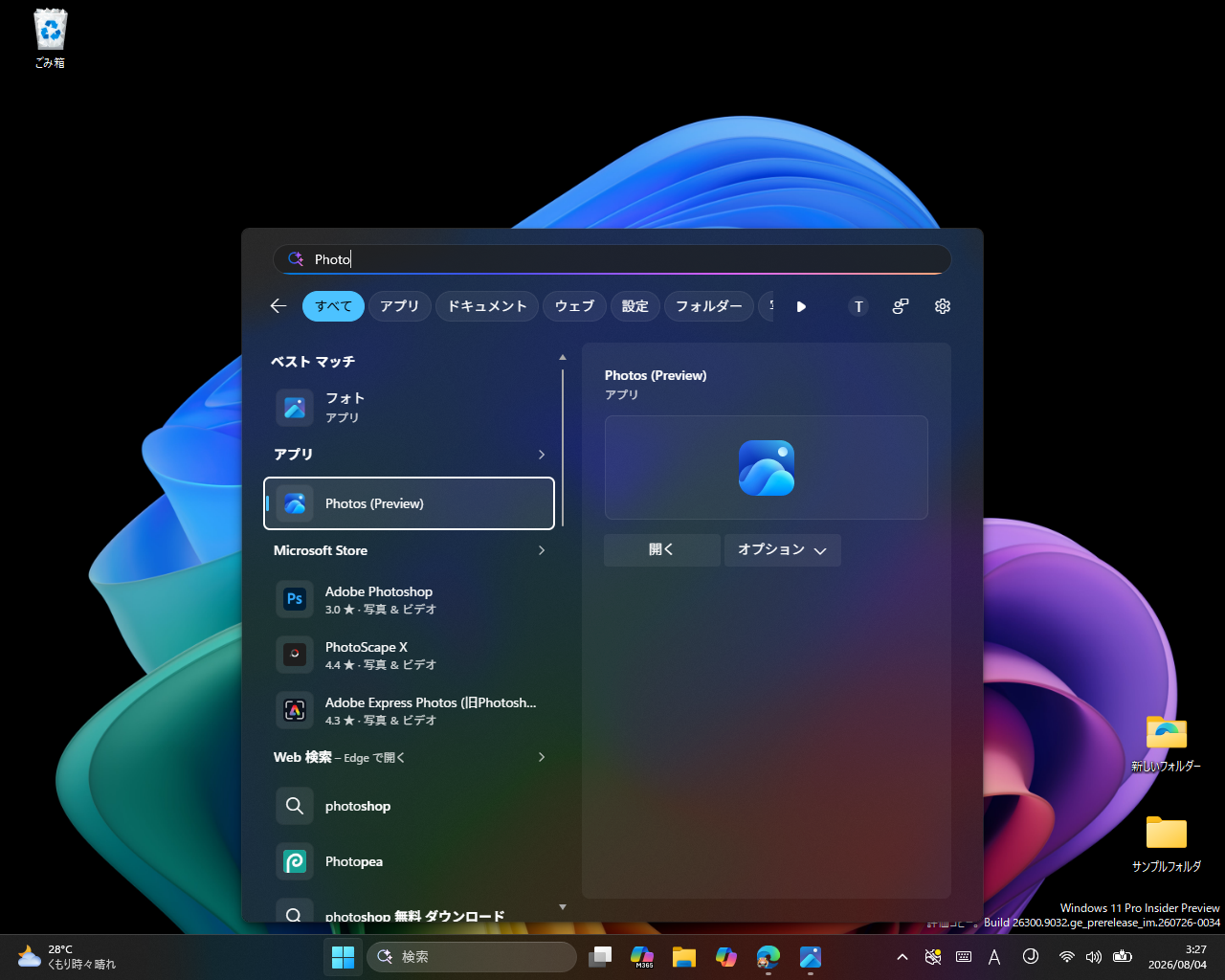The height and width of the screenshot is (980, 1225).
Task: Switch to the アプリ filter tab
Action: pos(399,306)
